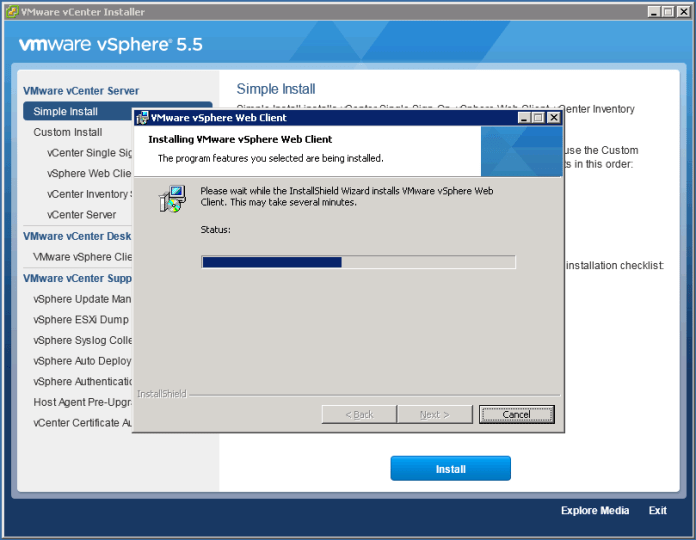
Task: Select Simple Install in the sidebar
Action: click(x=66, y=112)
